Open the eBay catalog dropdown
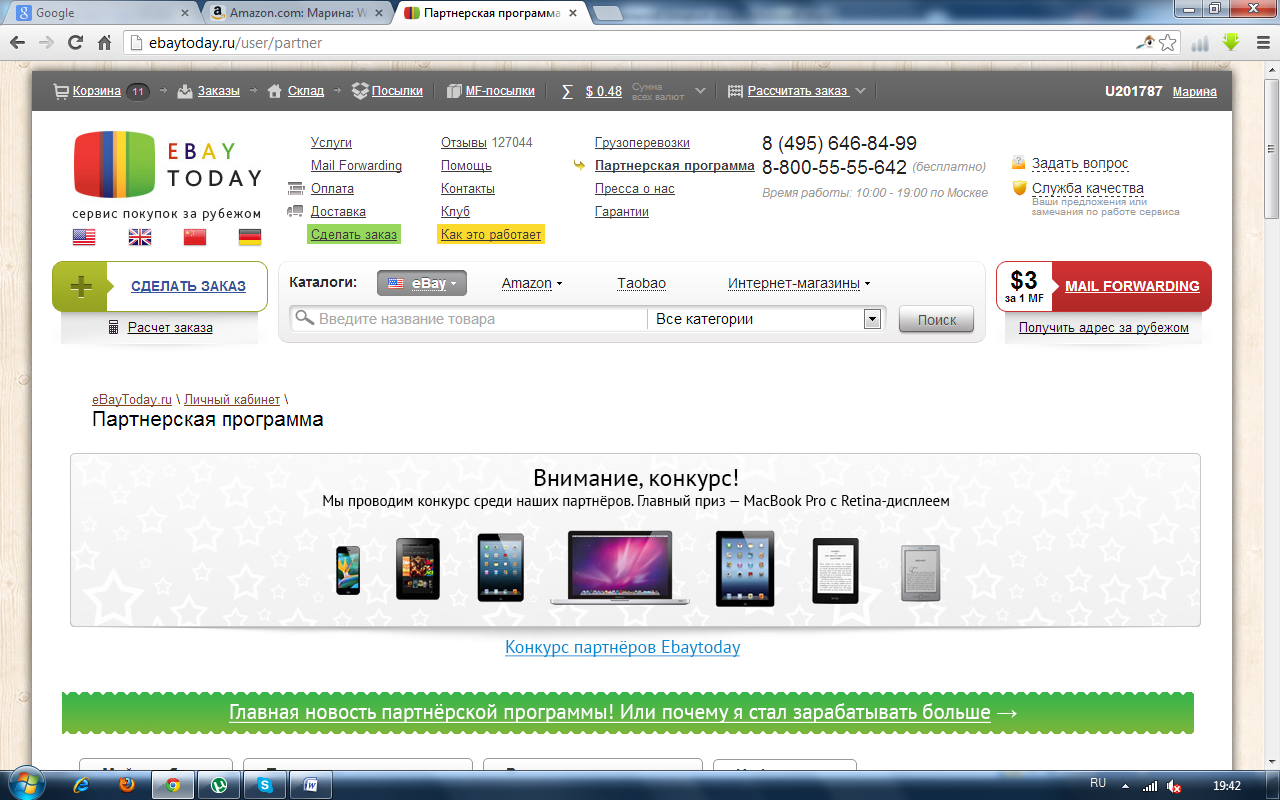Viewport: 1280px width, 800px height. pyautogui.click(x=422, y=284)
